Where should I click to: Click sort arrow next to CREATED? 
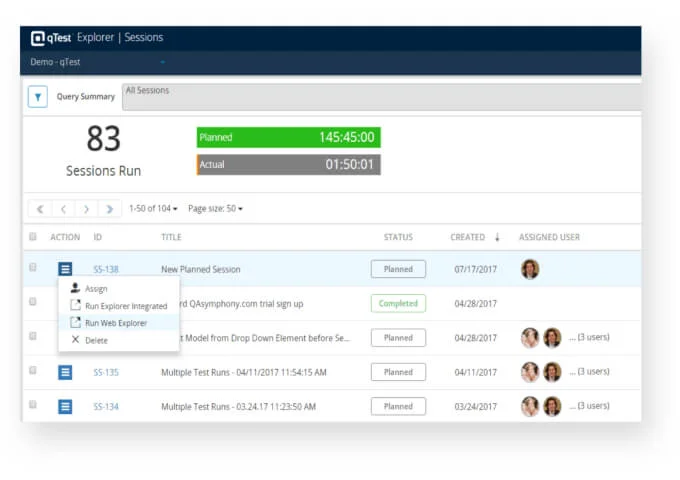coord(497,237)
